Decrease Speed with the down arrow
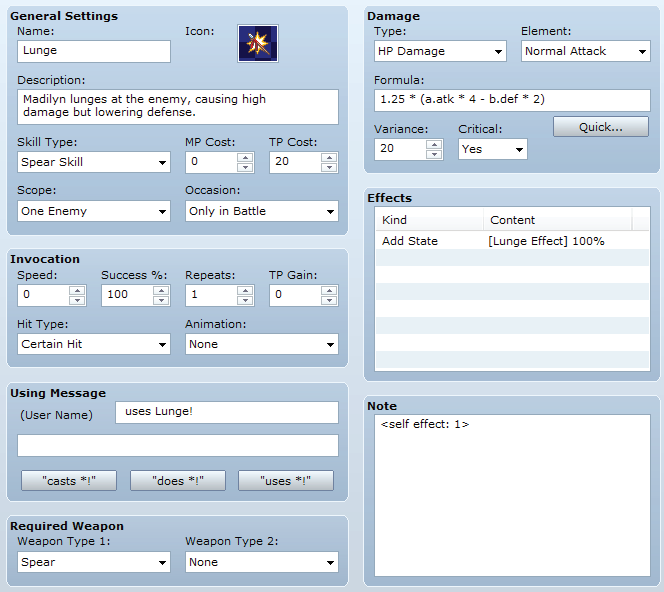664x592 pixels. (77, 300)
